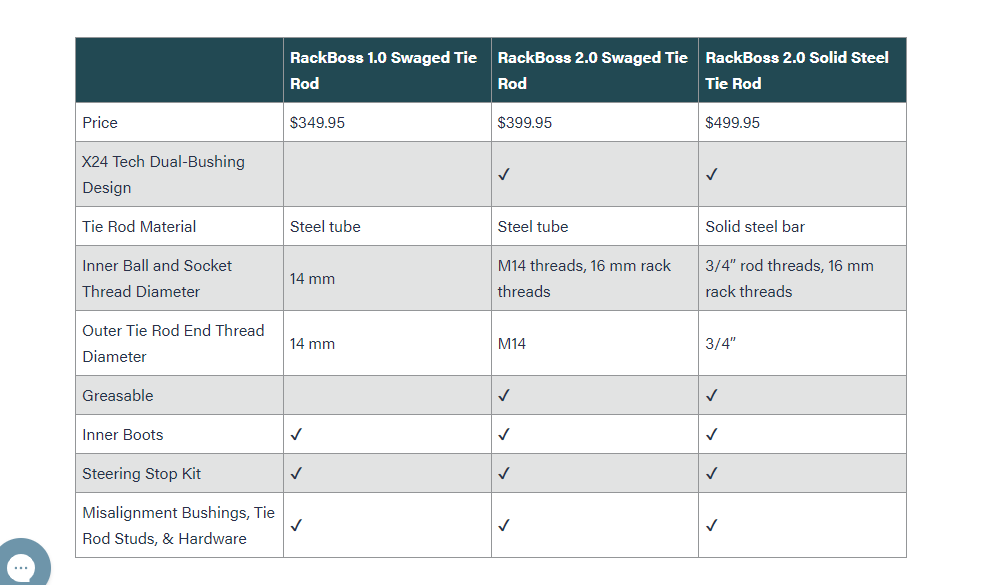997x585 pixels.
Task: Click Misalignment Bushings checkmark for Solid Steel
Action: point(712,525)
